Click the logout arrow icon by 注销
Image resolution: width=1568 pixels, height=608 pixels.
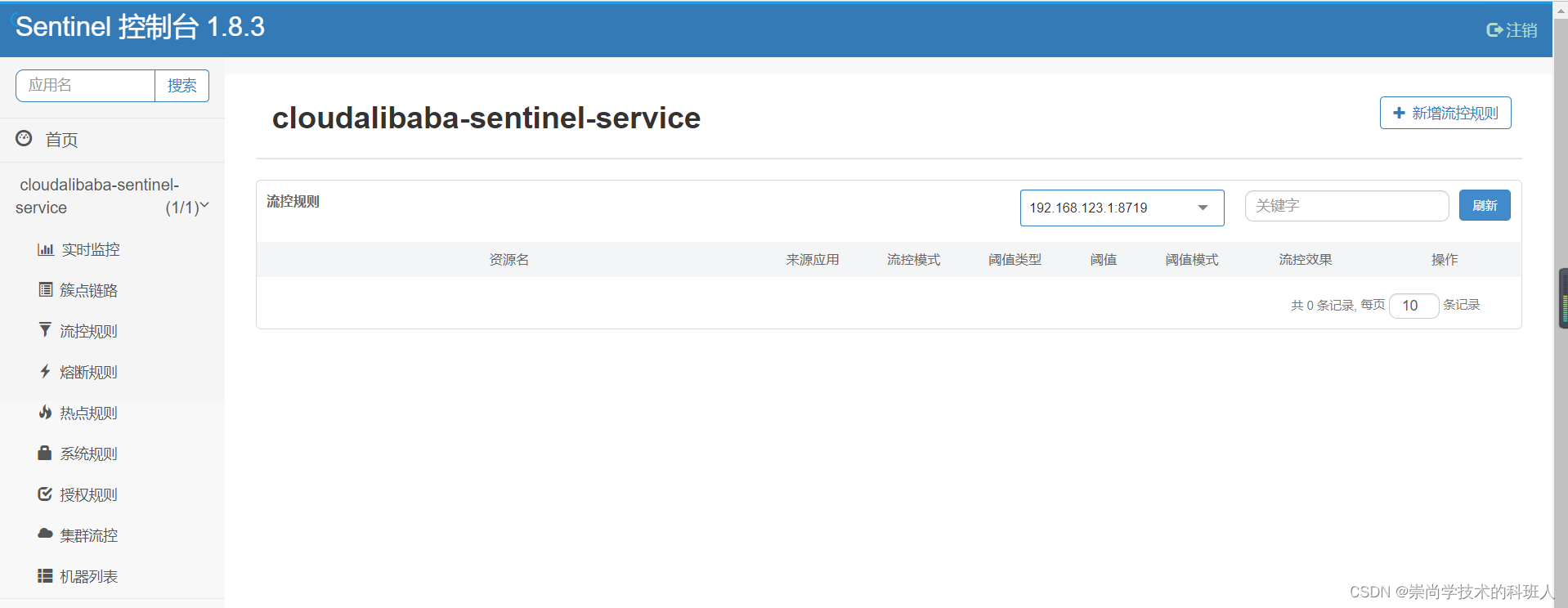tap(1494, 30)
